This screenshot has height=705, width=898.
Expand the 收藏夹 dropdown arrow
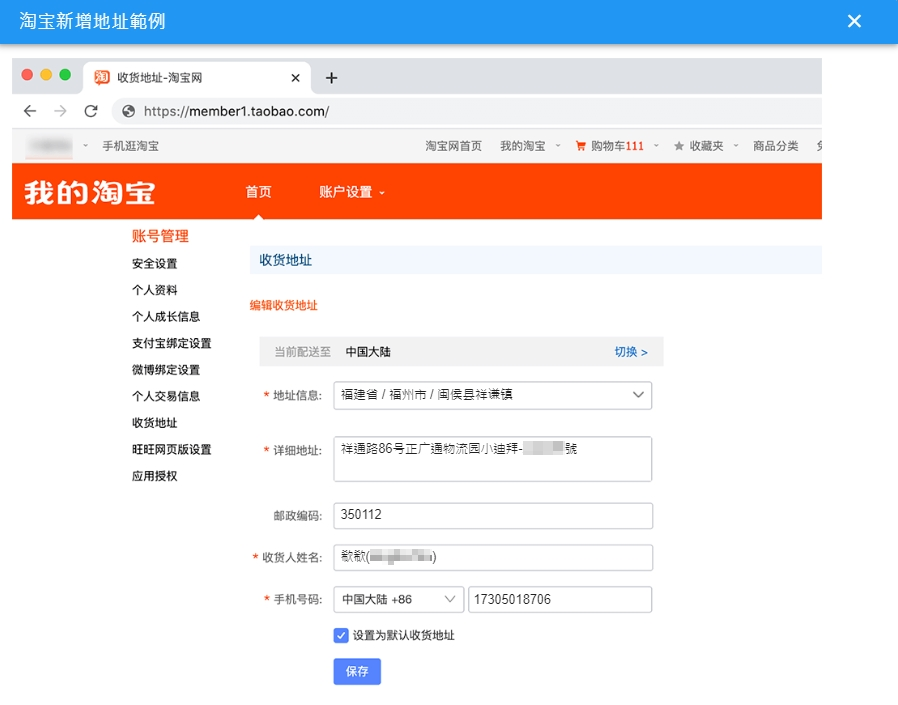[x=736, y=146]
